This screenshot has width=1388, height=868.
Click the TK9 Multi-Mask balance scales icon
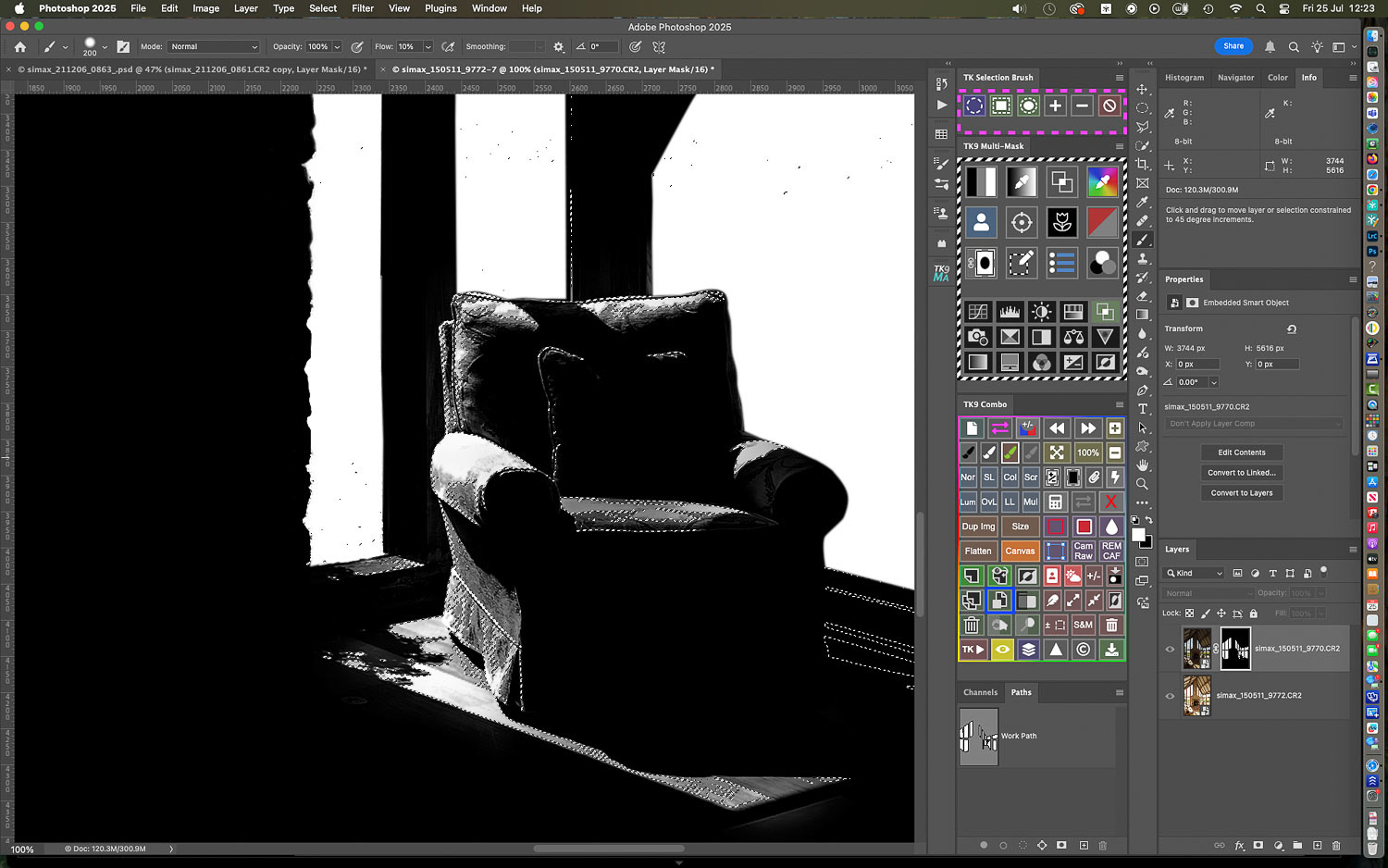point(1073,337)
